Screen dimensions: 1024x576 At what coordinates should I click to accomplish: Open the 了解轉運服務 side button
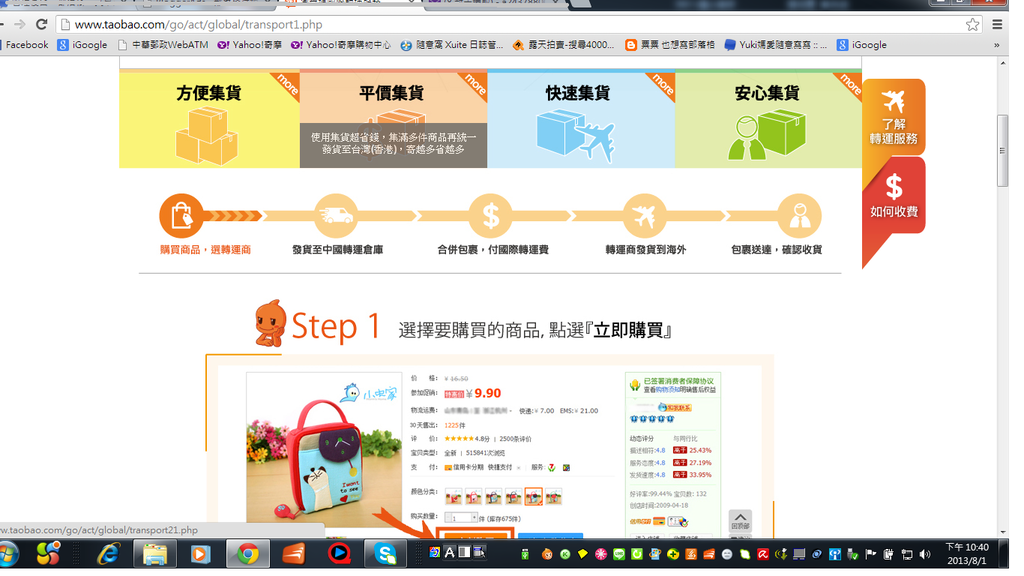point(893,118)
